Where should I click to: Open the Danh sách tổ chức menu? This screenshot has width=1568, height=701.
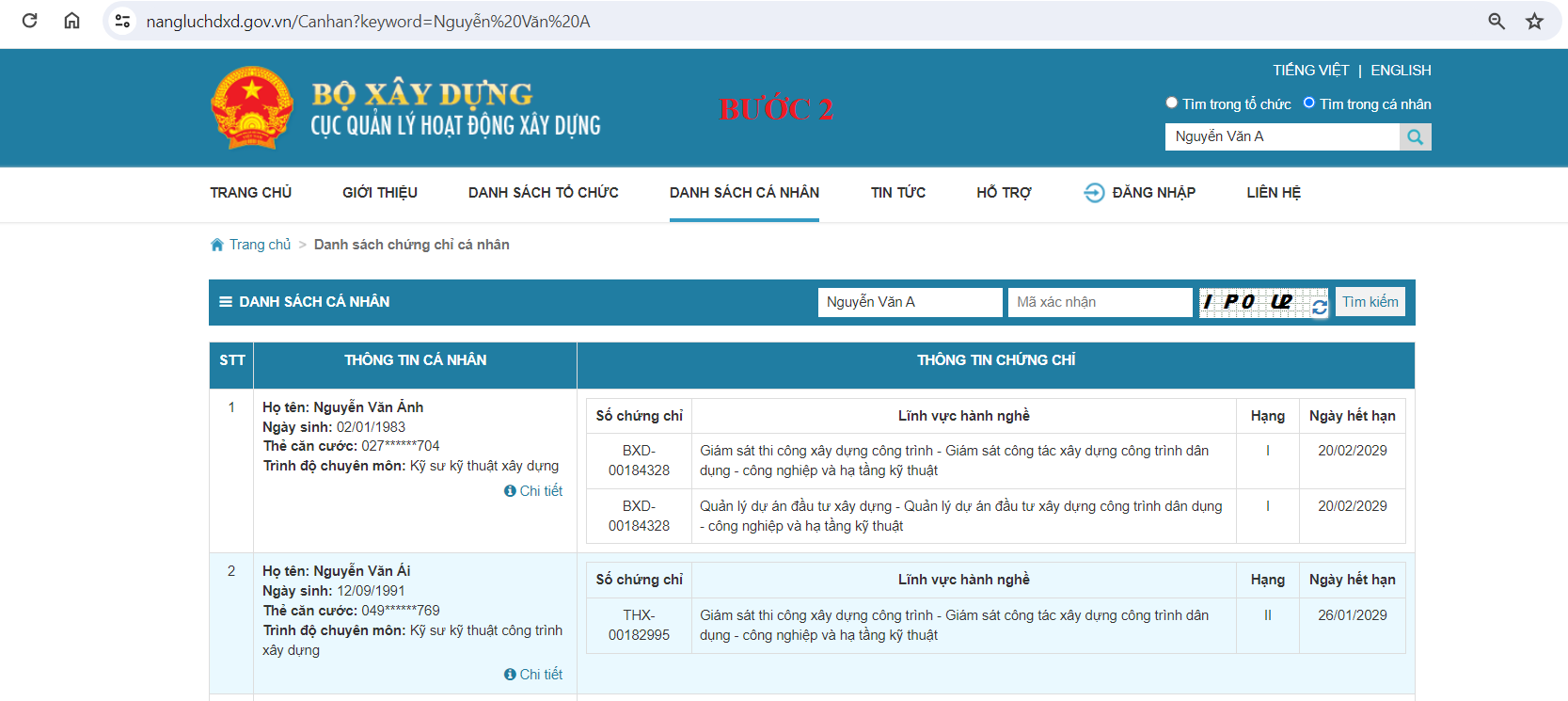(543, 193)
